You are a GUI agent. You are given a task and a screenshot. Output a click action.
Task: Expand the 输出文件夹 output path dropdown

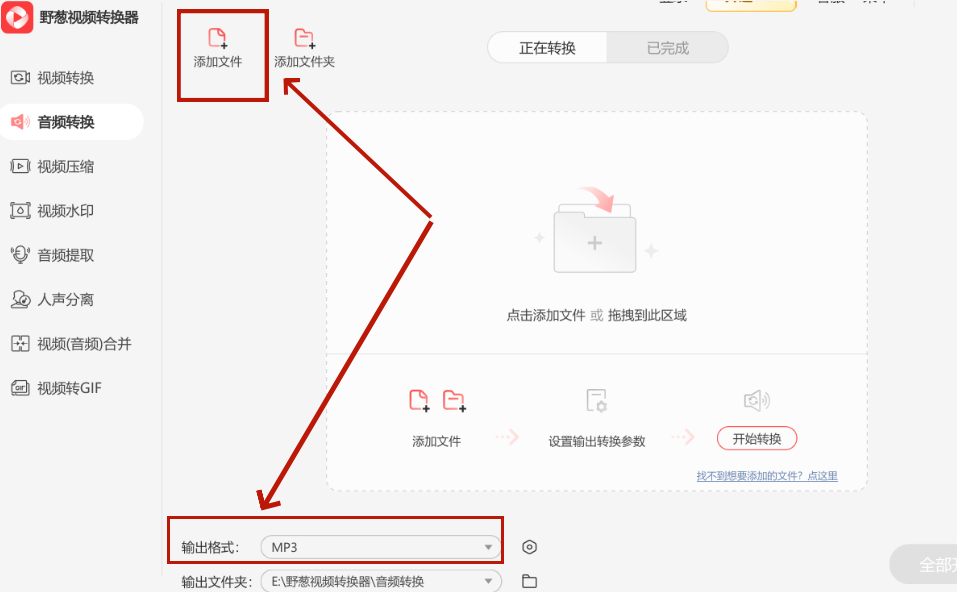380,580
